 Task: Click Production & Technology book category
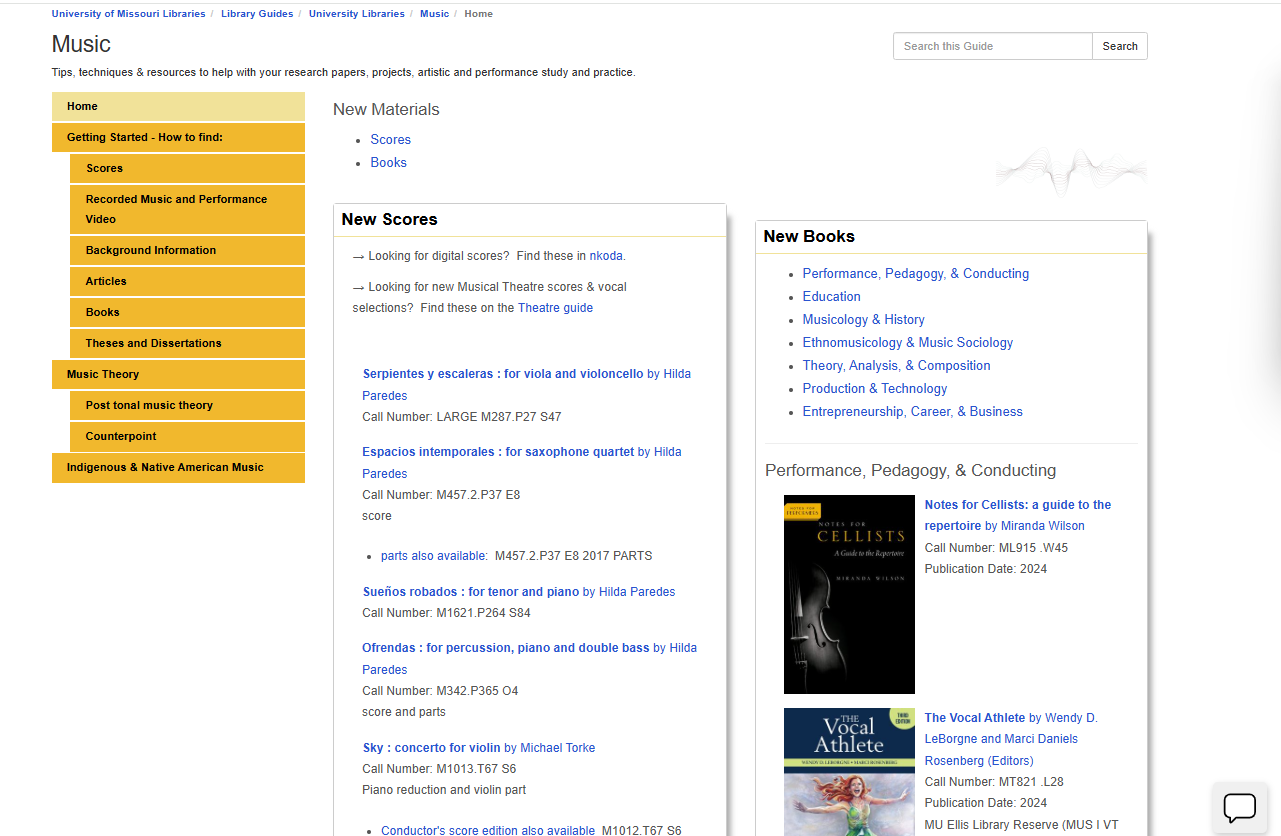tap(874, 389)
